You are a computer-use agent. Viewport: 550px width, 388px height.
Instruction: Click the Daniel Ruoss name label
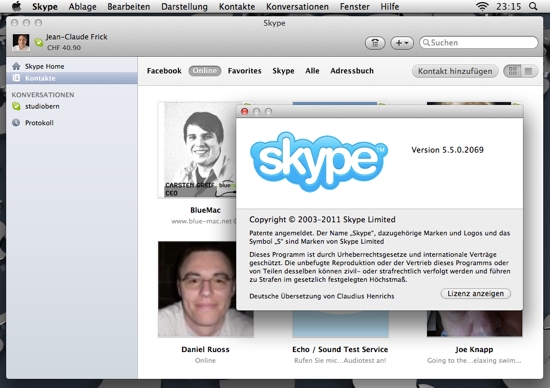pyautogui.click(x=206, y=349)
